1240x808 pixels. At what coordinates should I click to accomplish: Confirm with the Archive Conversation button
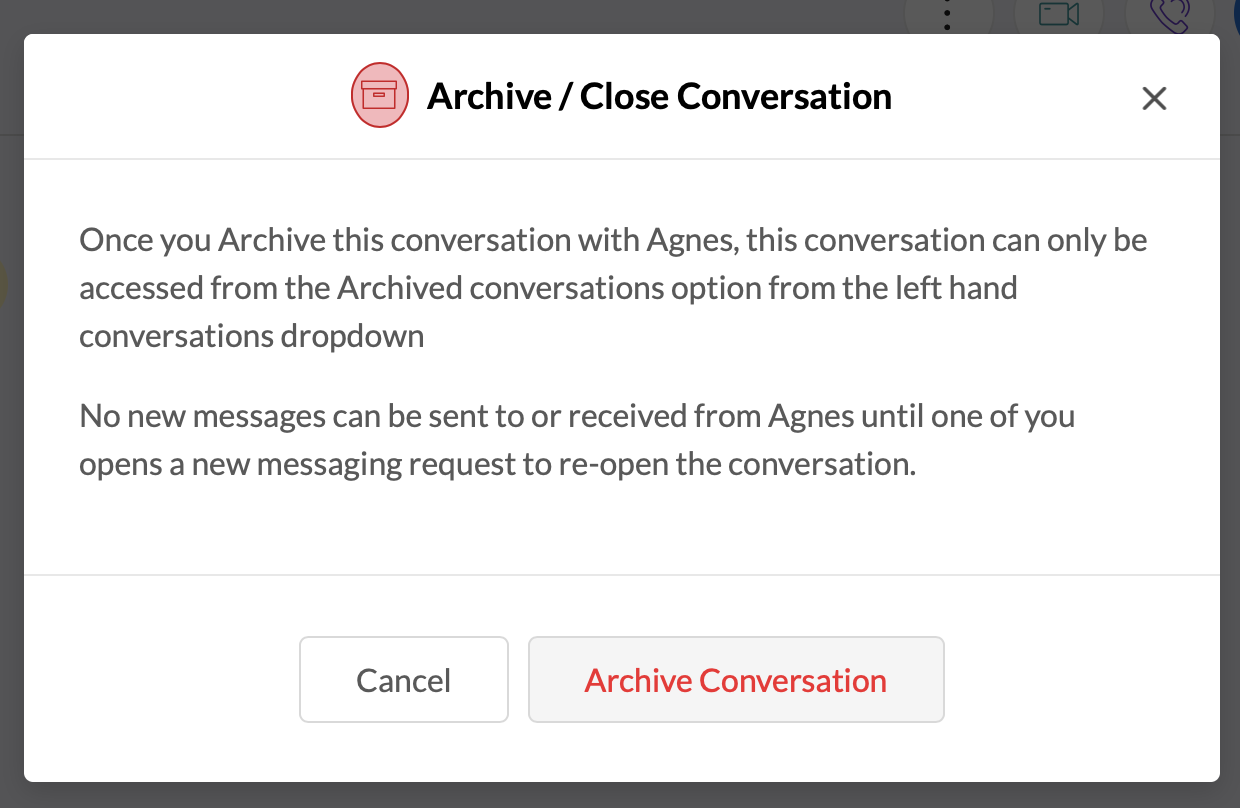(x=736, y=680)
